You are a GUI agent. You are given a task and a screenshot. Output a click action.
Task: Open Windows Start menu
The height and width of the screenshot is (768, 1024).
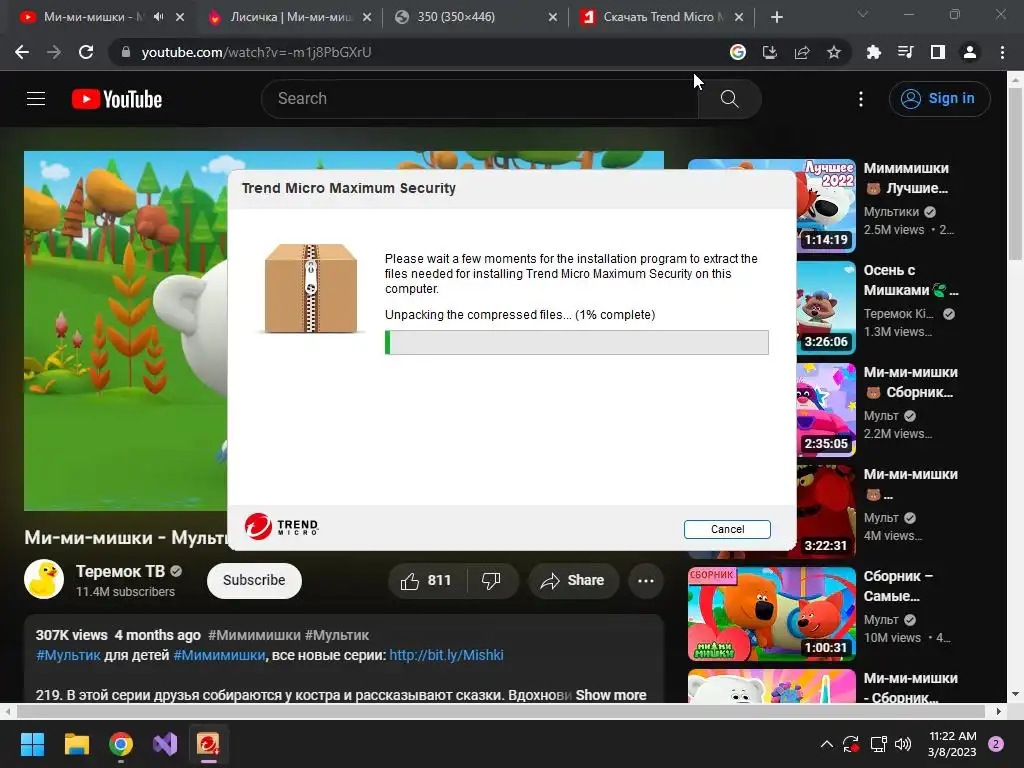point(32,744)
